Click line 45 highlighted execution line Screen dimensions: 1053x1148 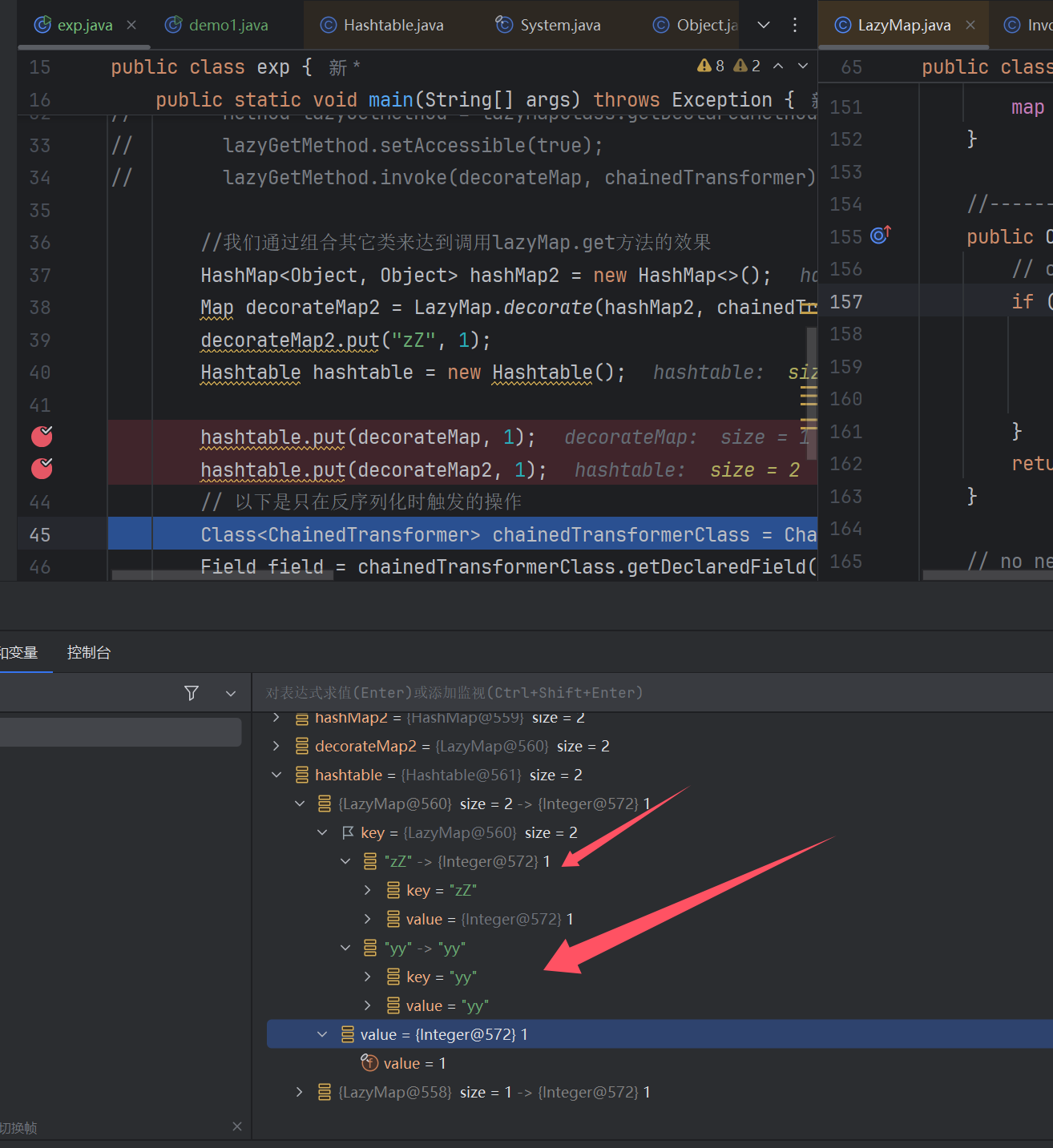point(462,534)
